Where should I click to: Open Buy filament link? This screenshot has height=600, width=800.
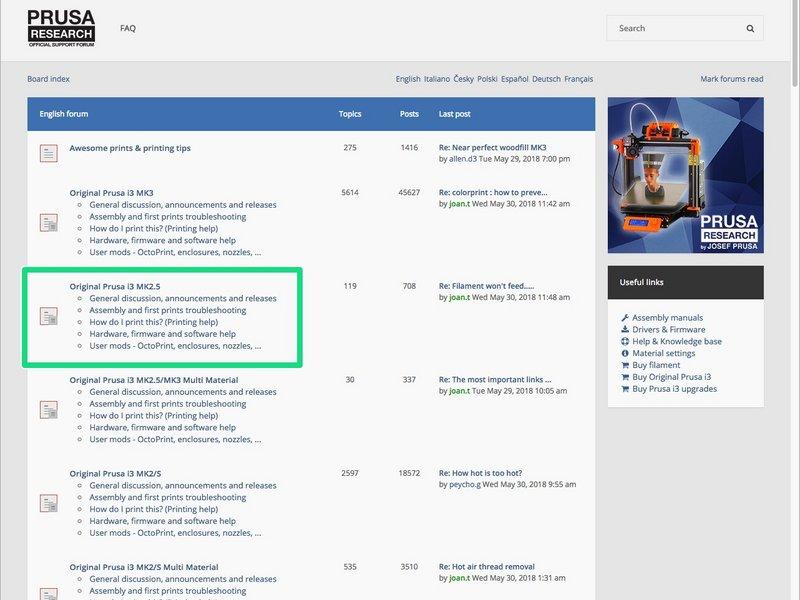click(656, 365)
